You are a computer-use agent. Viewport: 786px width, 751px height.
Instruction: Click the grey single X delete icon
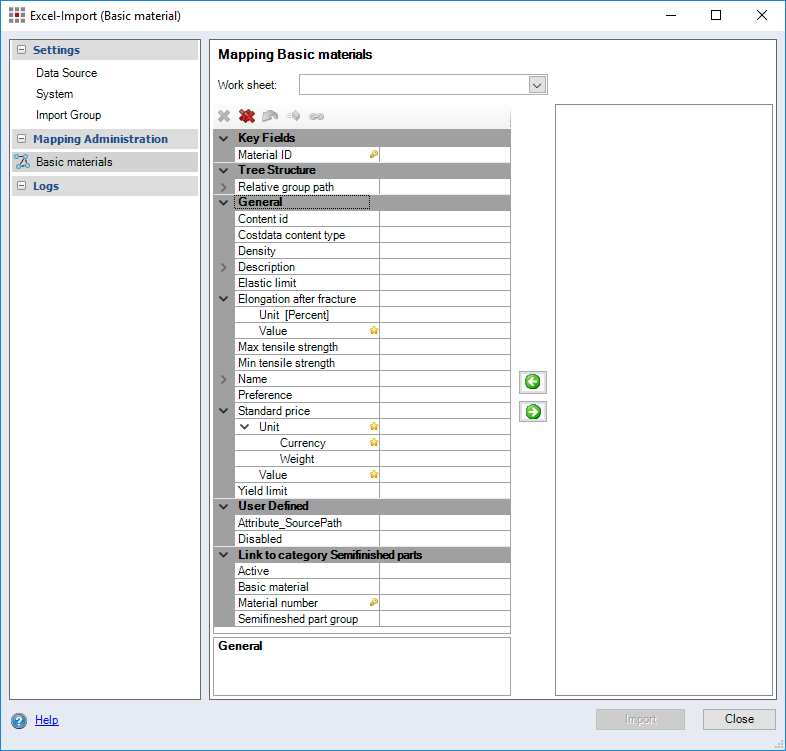pyautogui.click(x=224, y=116)
